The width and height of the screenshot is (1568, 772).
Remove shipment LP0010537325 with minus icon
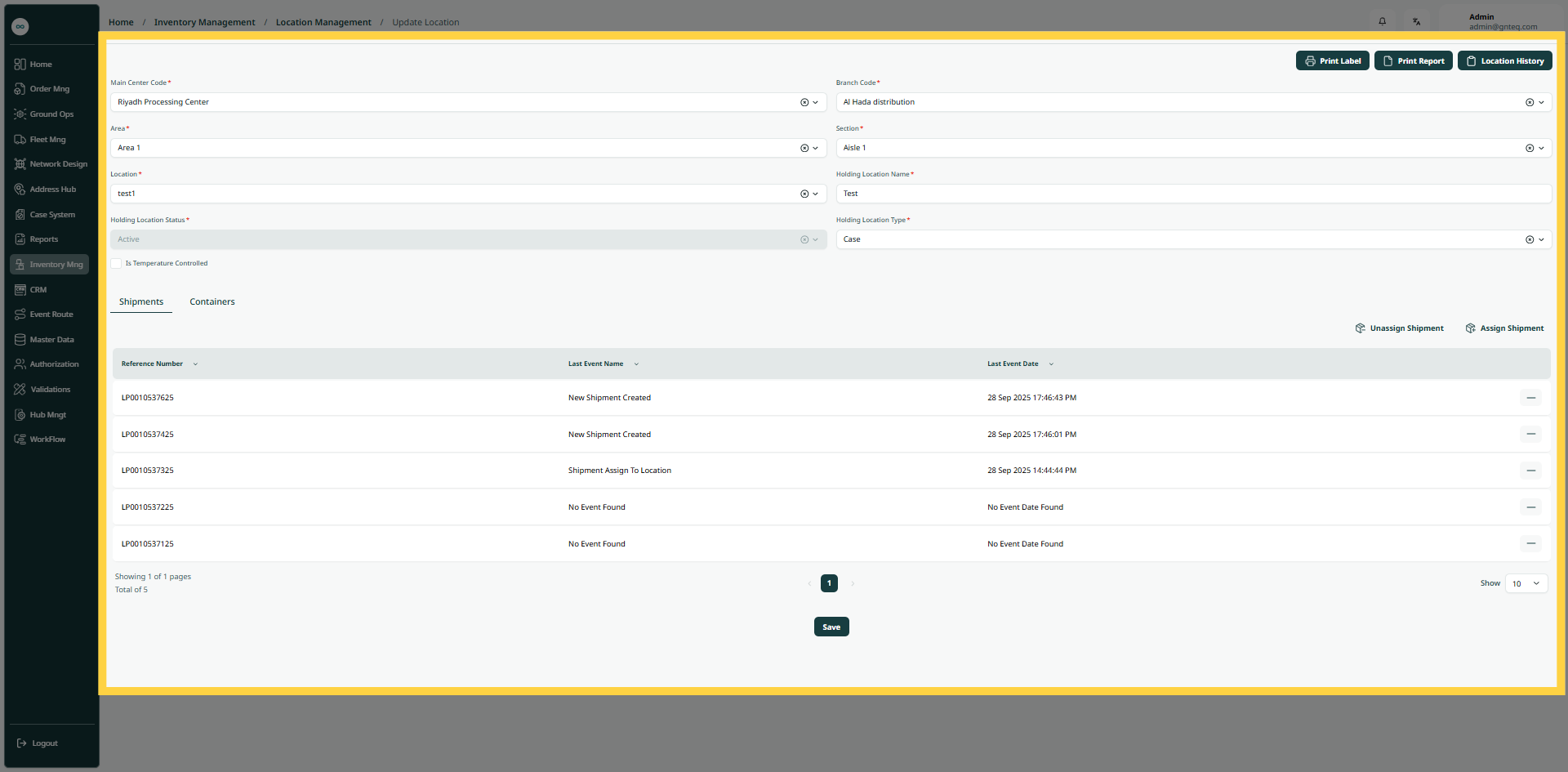coord(1530,471)
